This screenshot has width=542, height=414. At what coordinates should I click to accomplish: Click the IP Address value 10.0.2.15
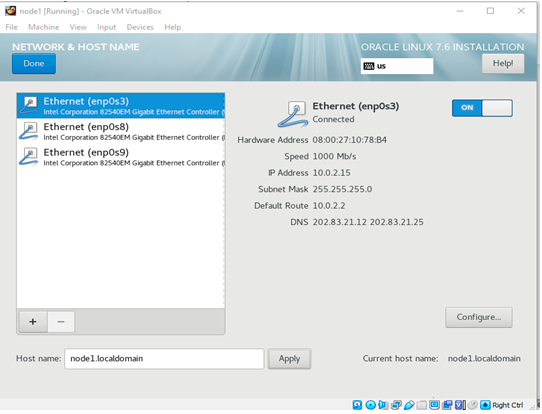[331, 173]
